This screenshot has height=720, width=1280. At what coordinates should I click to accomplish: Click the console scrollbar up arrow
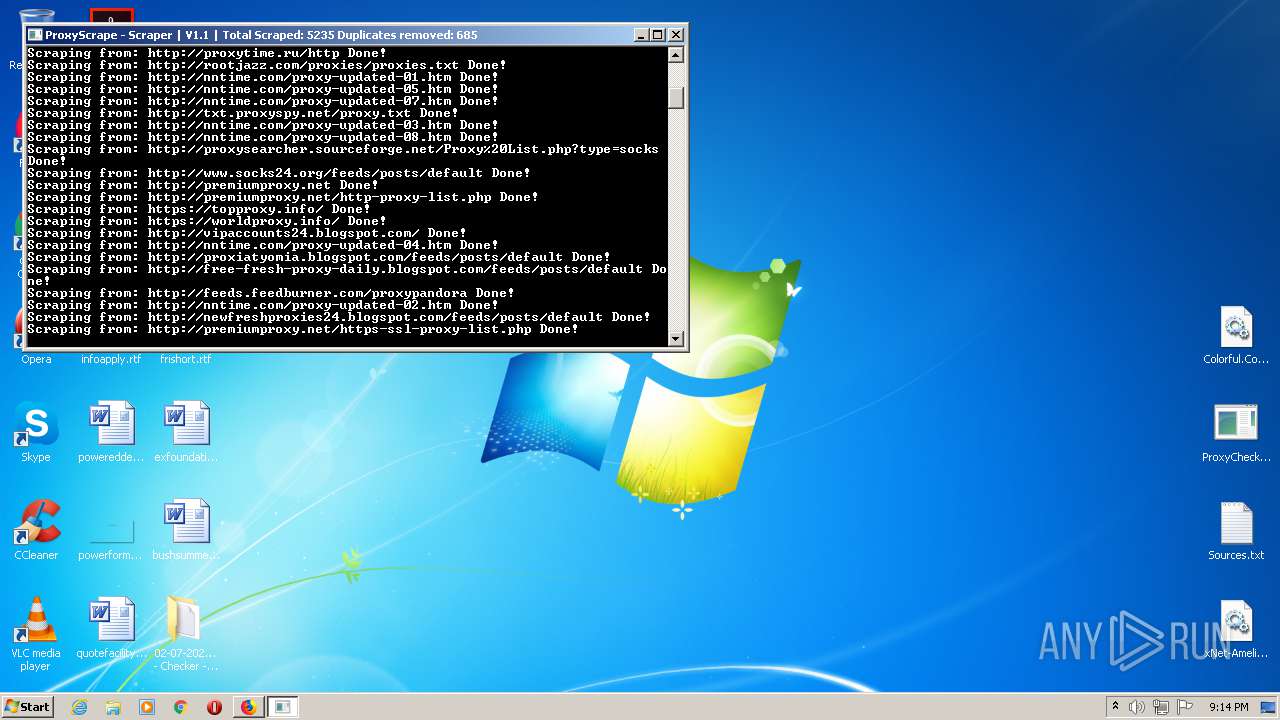676,55
